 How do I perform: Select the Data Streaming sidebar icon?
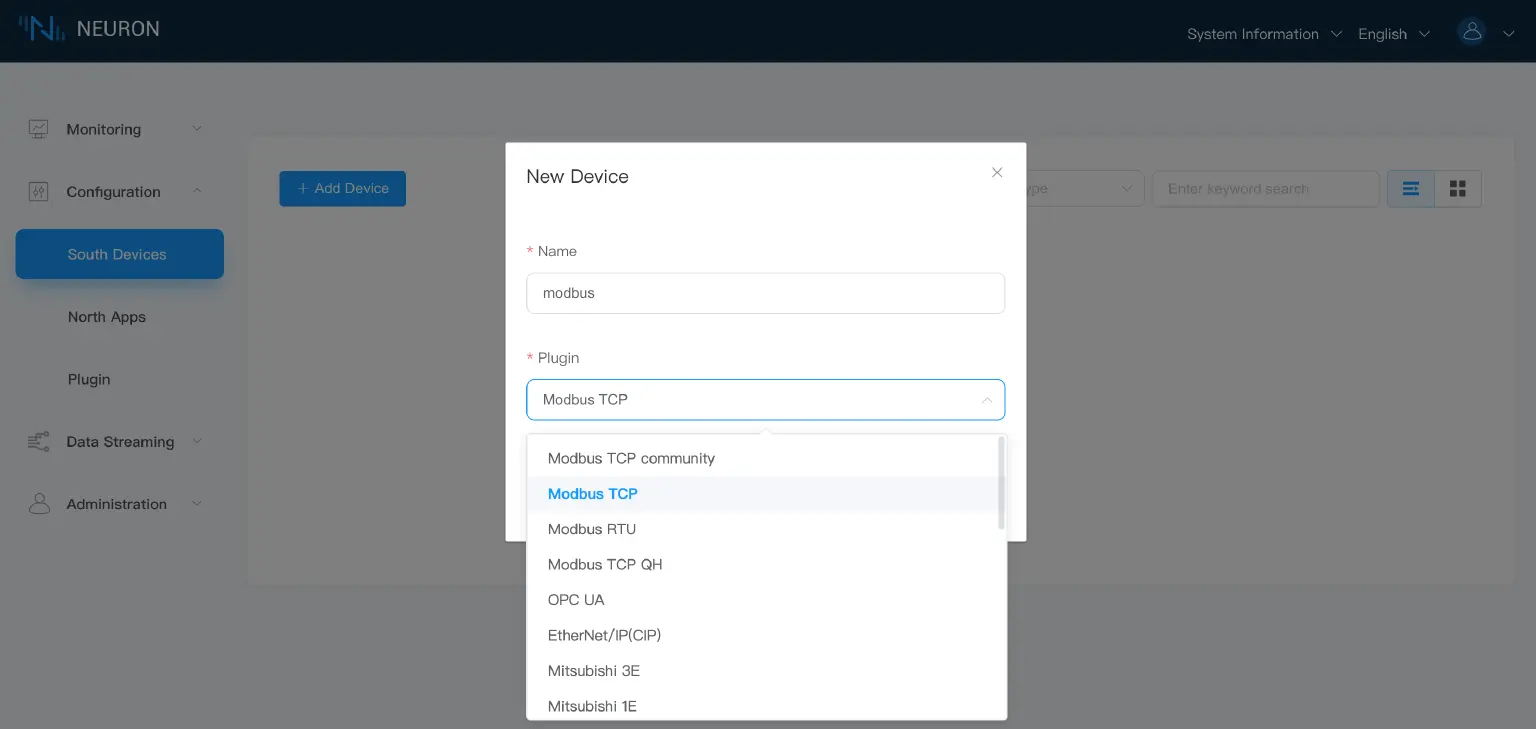point(38,441)
